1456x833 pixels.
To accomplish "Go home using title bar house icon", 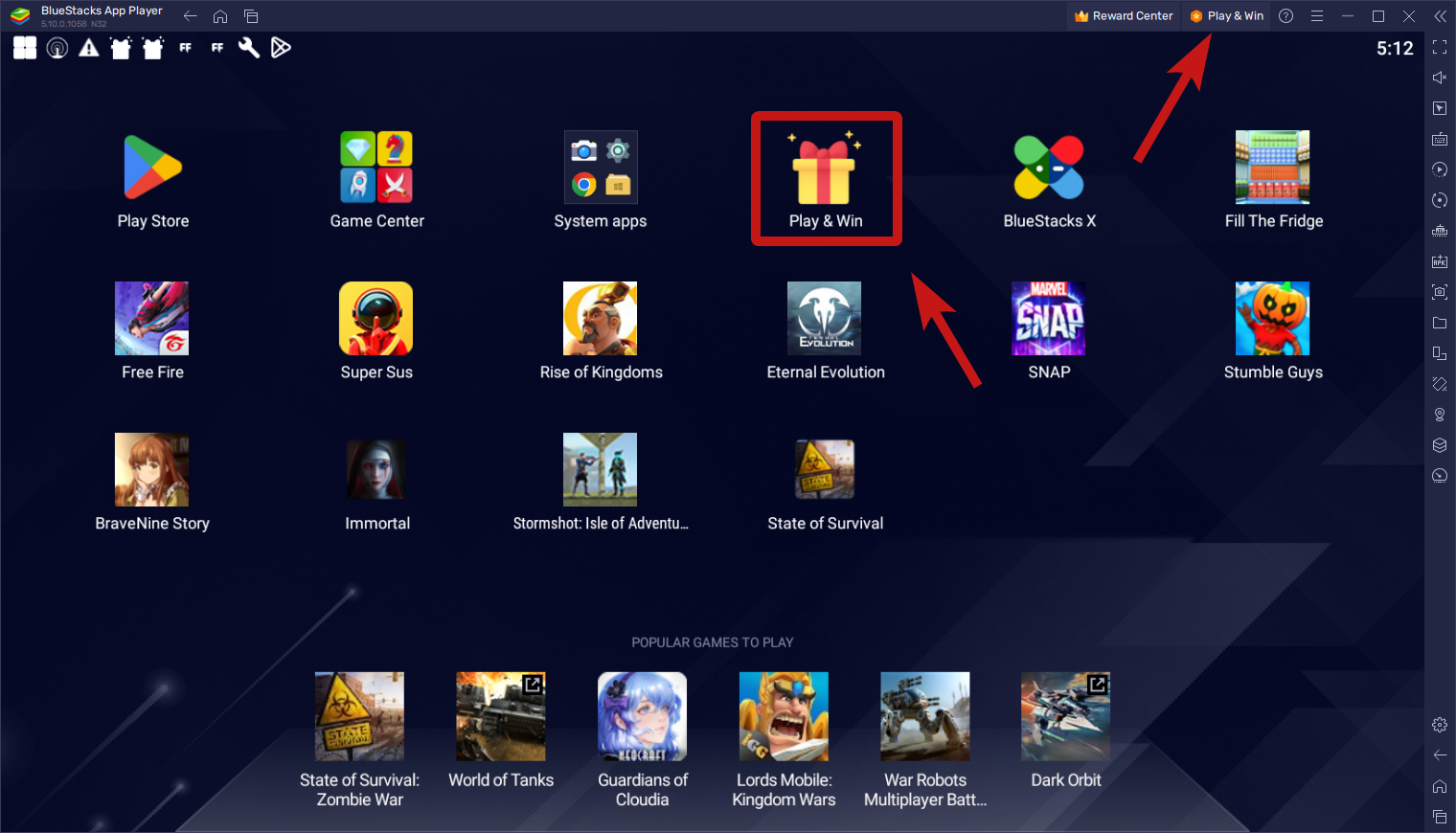I will (220, 16).
